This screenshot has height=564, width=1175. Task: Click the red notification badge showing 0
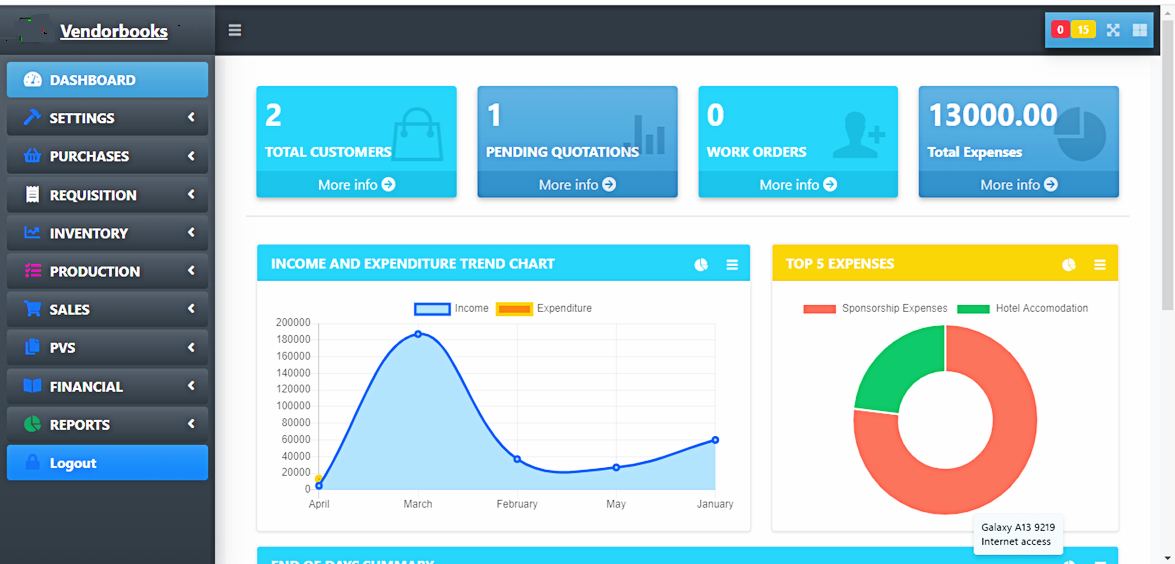point(1060,30)
